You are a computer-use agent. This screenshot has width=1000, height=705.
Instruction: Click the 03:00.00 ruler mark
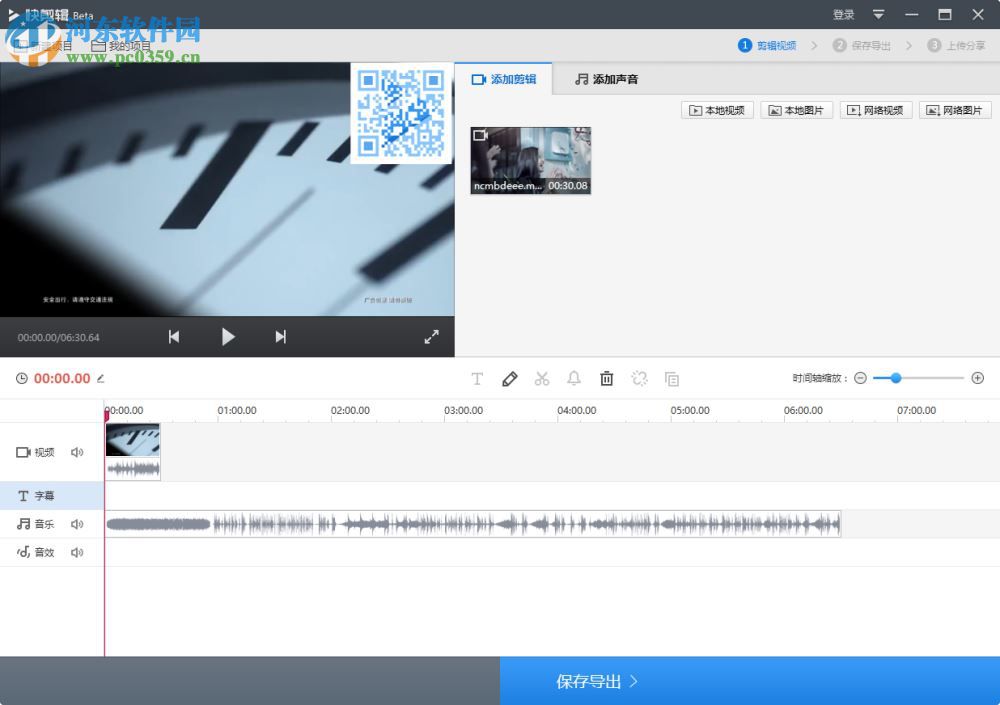[x=464, y=410]
